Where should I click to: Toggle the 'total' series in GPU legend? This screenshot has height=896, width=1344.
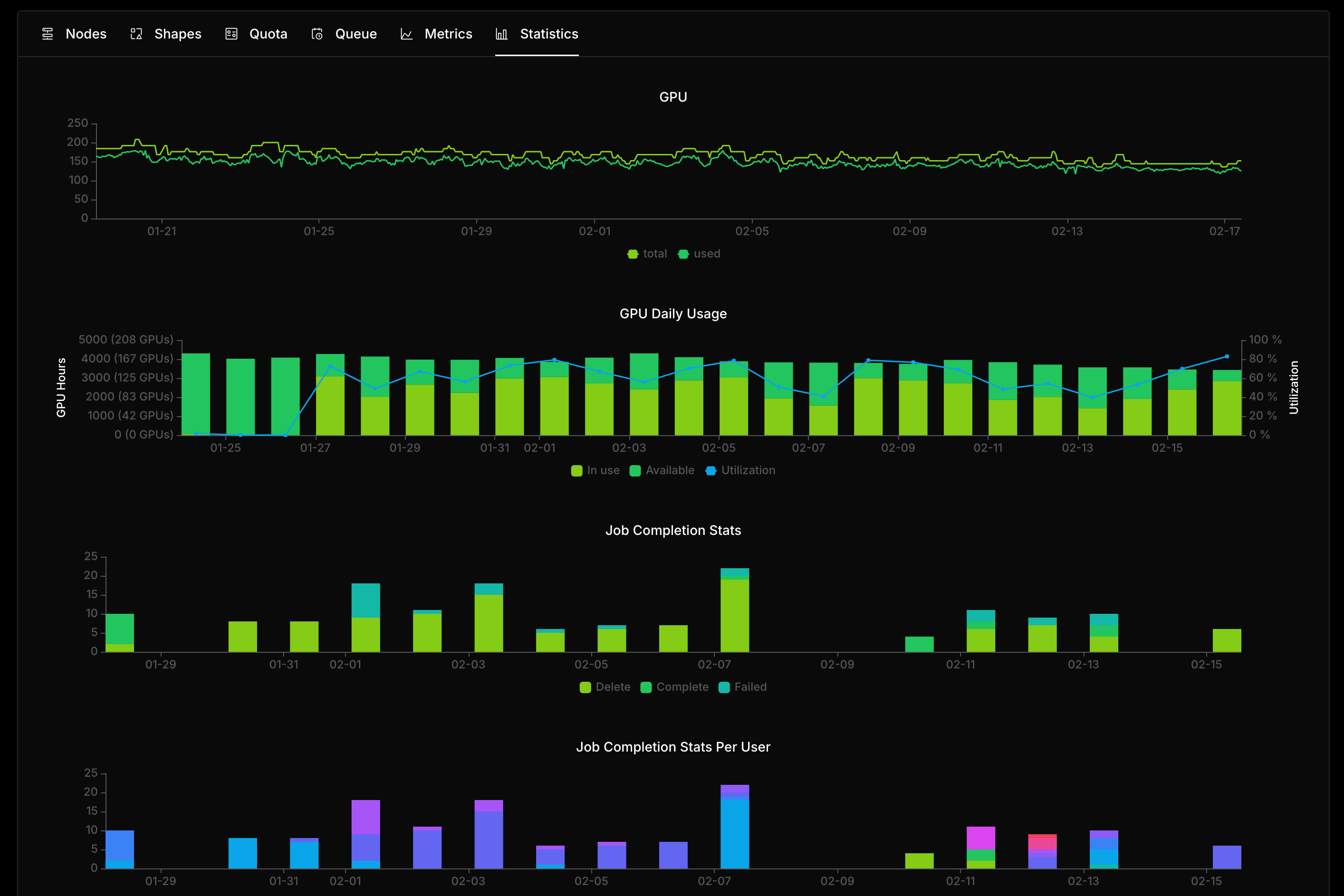pyautogui.click(x=647, y=254)
